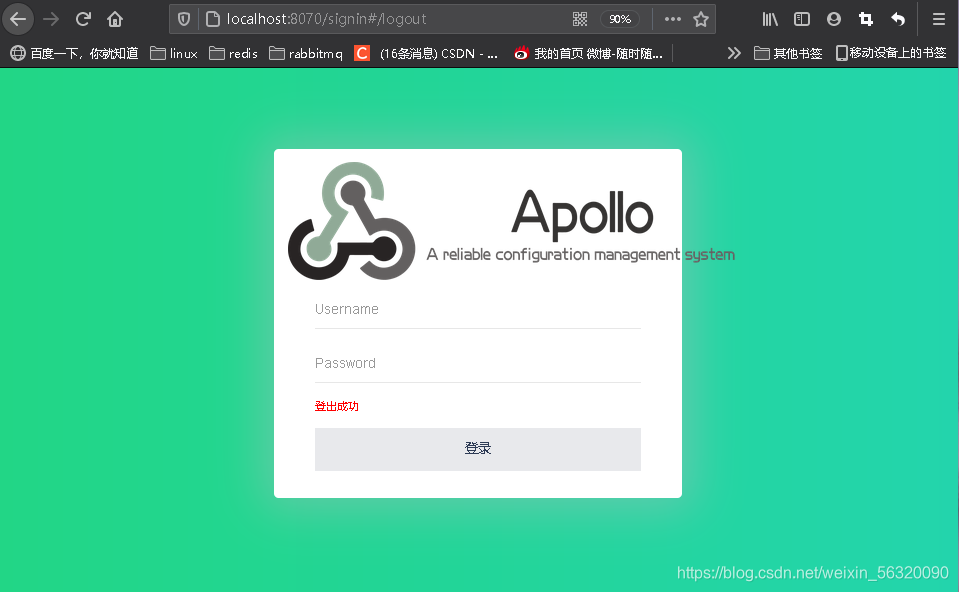959x592 pixels.
Task: Click the Password input field
Action: pos(478,363)
